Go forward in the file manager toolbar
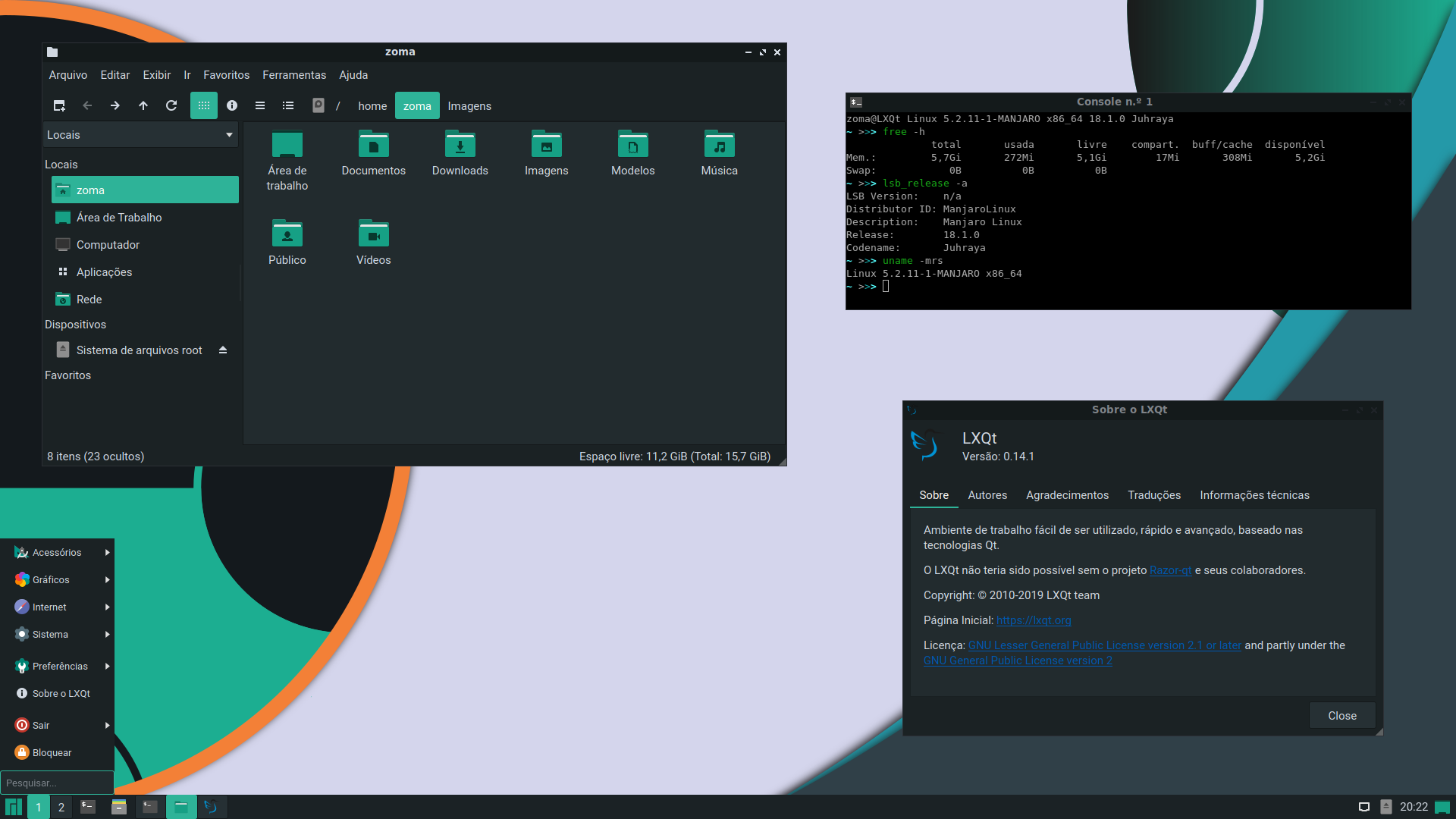The image size is (1456, 819). pos(115,105)
